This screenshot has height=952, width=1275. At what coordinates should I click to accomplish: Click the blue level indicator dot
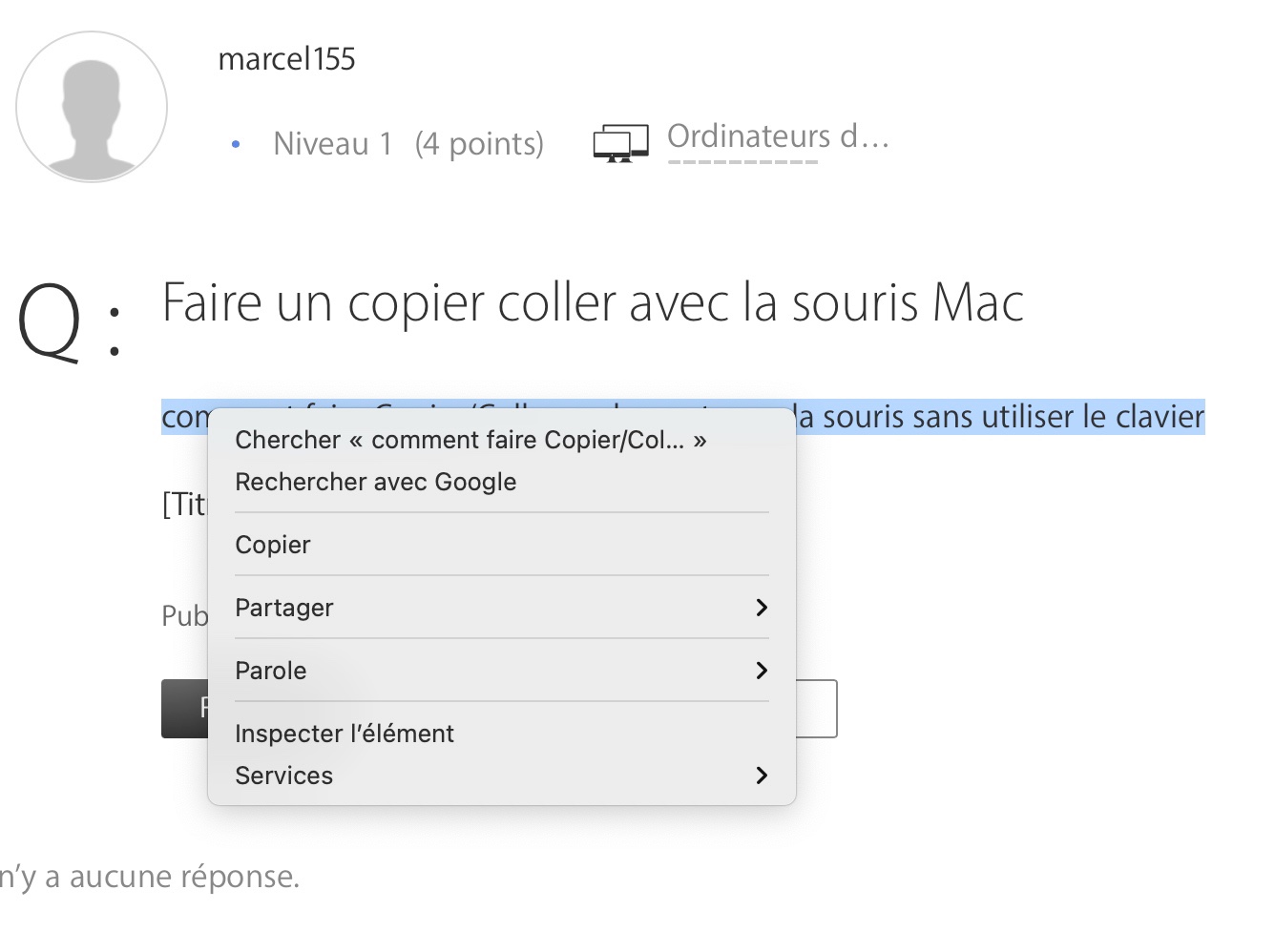click(235, 144)
